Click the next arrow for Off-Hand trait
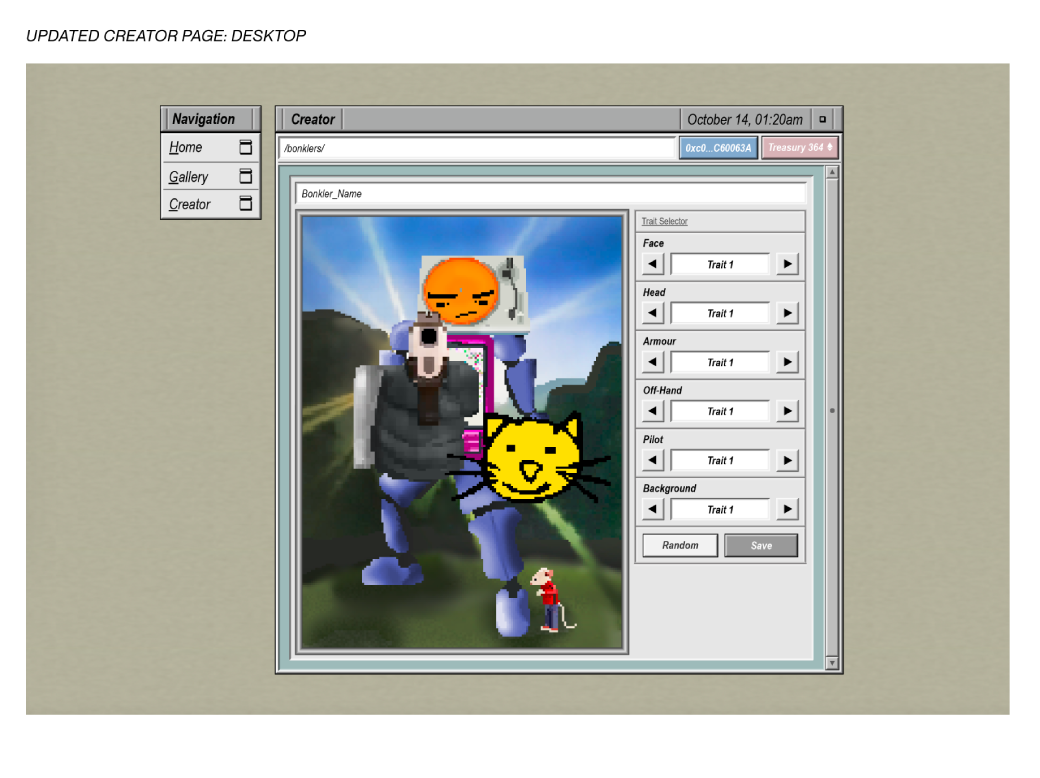The image size is (1040, 778). pos(787,411)
